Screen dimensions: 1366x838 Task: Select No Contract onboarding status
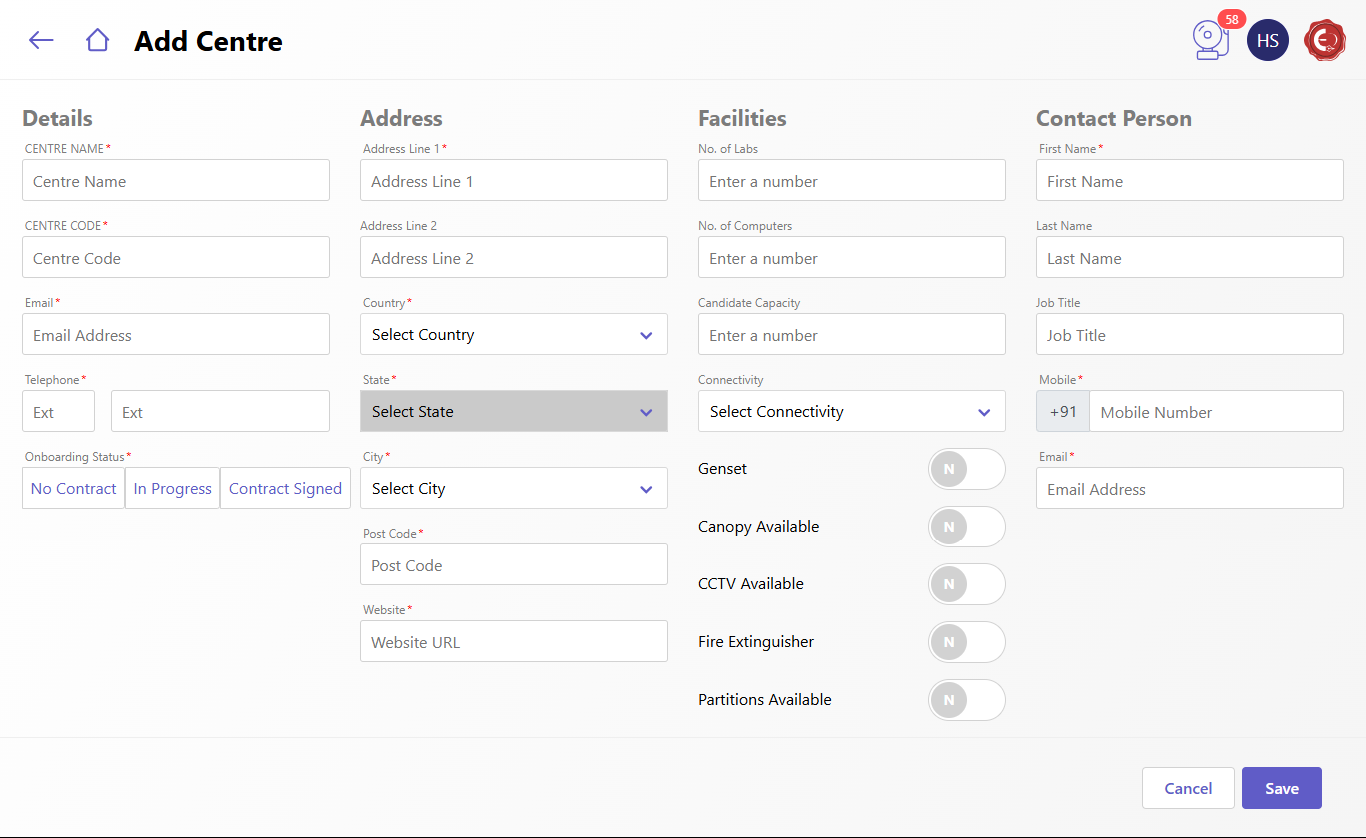(74, 489)
